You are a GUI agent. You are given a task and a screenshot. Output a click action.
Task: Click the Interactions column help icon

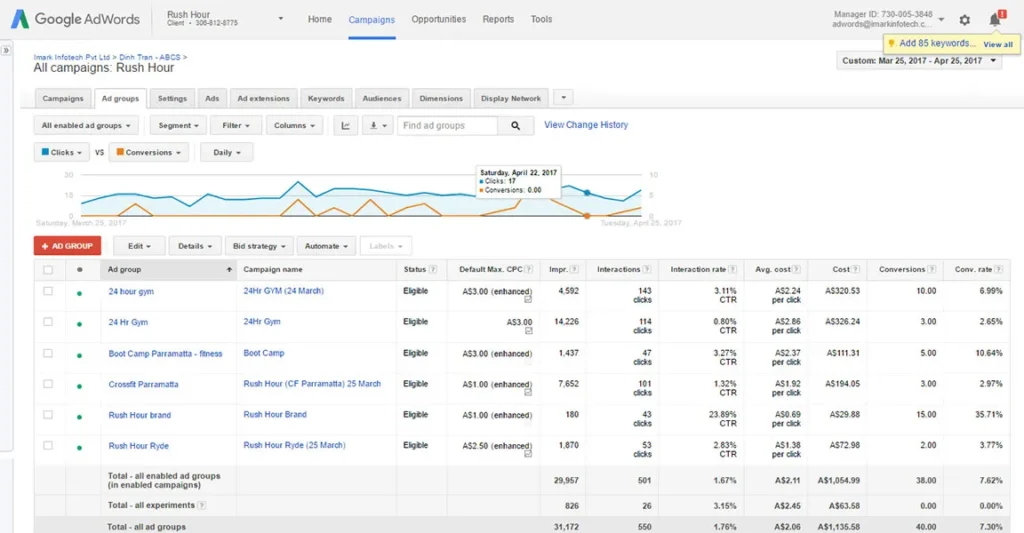click(x=647, y=269)
